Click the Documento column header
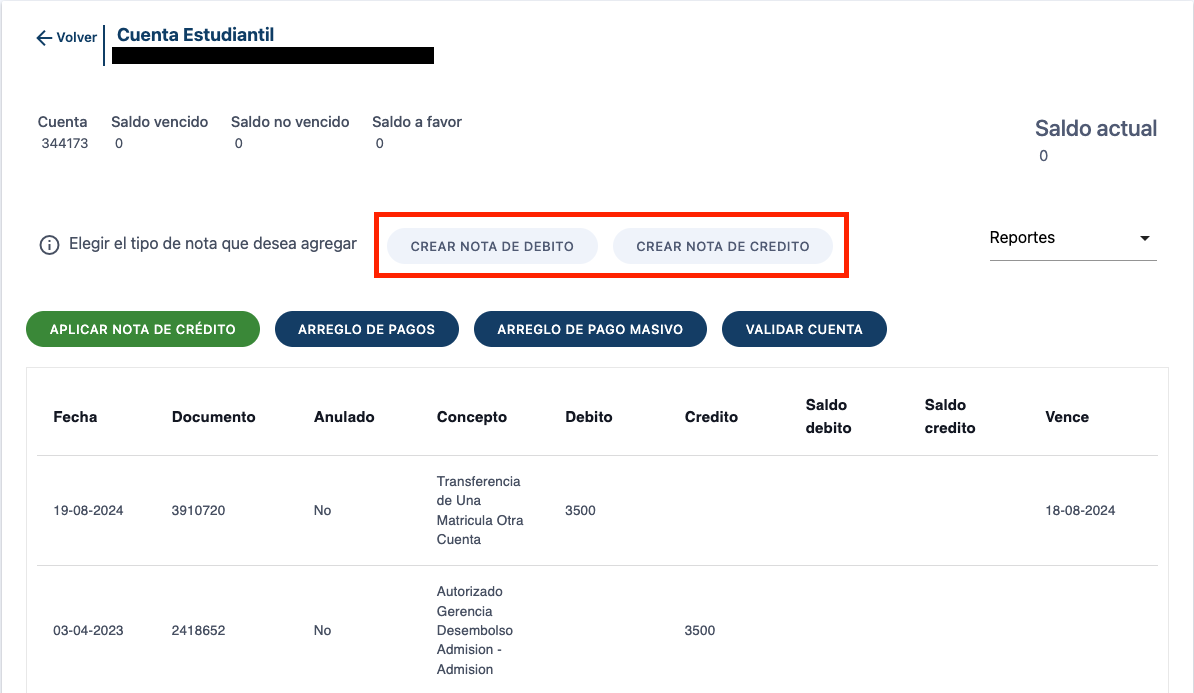The width and height of the screenshot is (1194, 693). [x=213, y=417]
